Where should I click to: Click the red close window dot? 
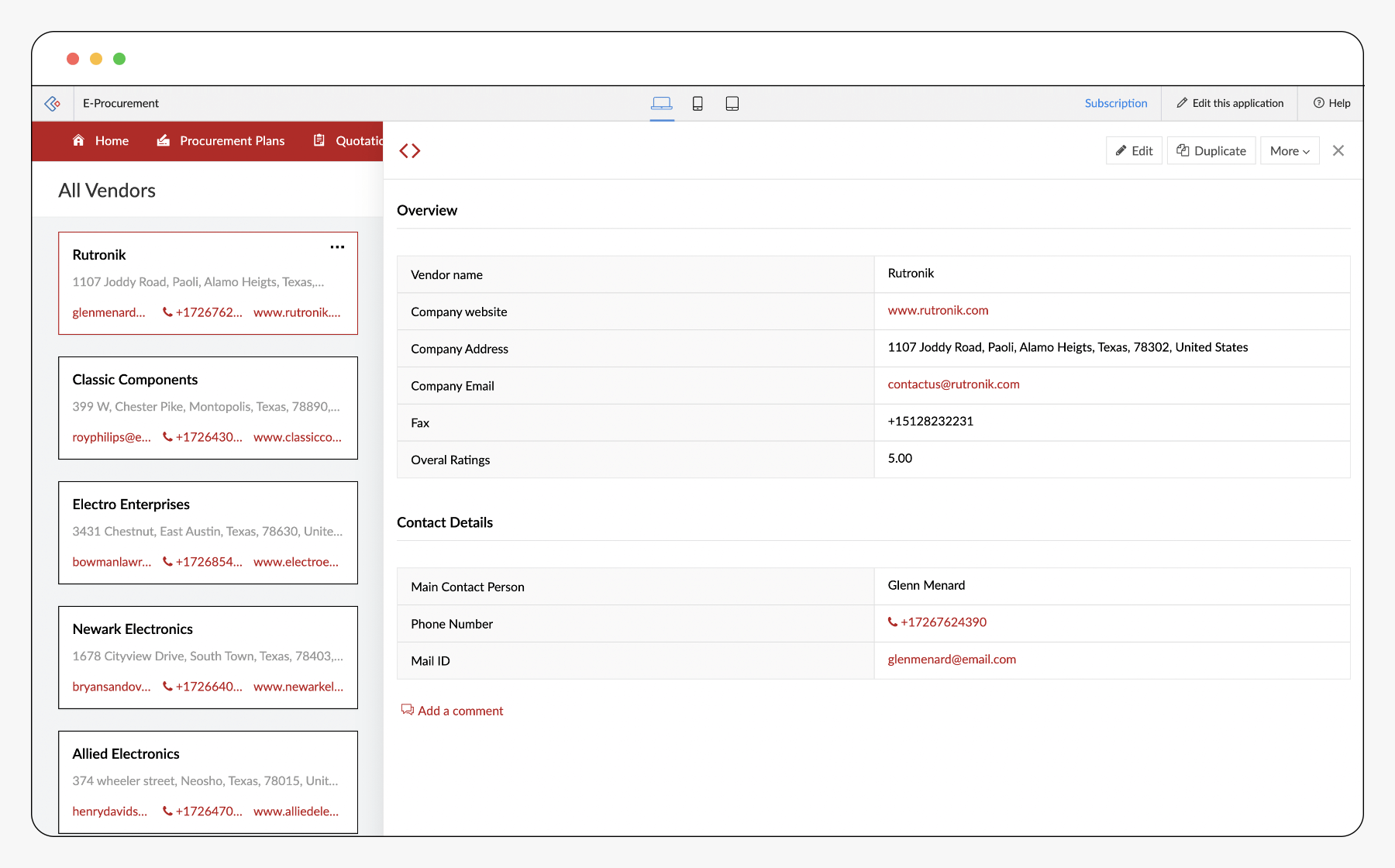(73, 59)
